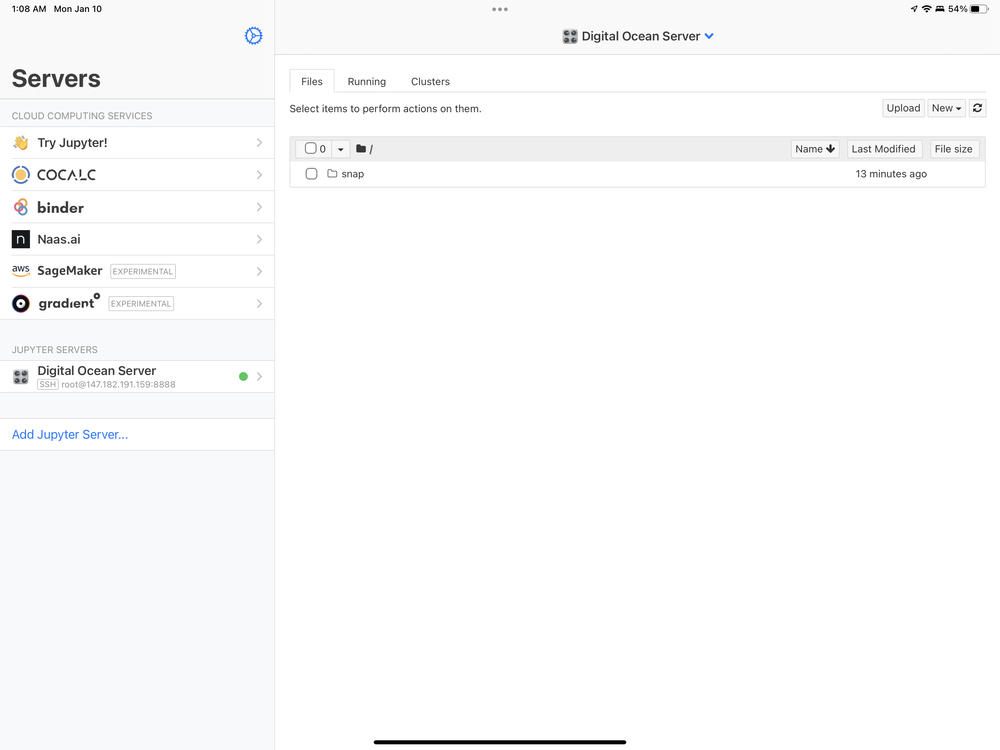The width and height of the screenshot is (1000, 750).
Task: Tap the home indicator bar at bottom
Action: [x=500, y=742]
